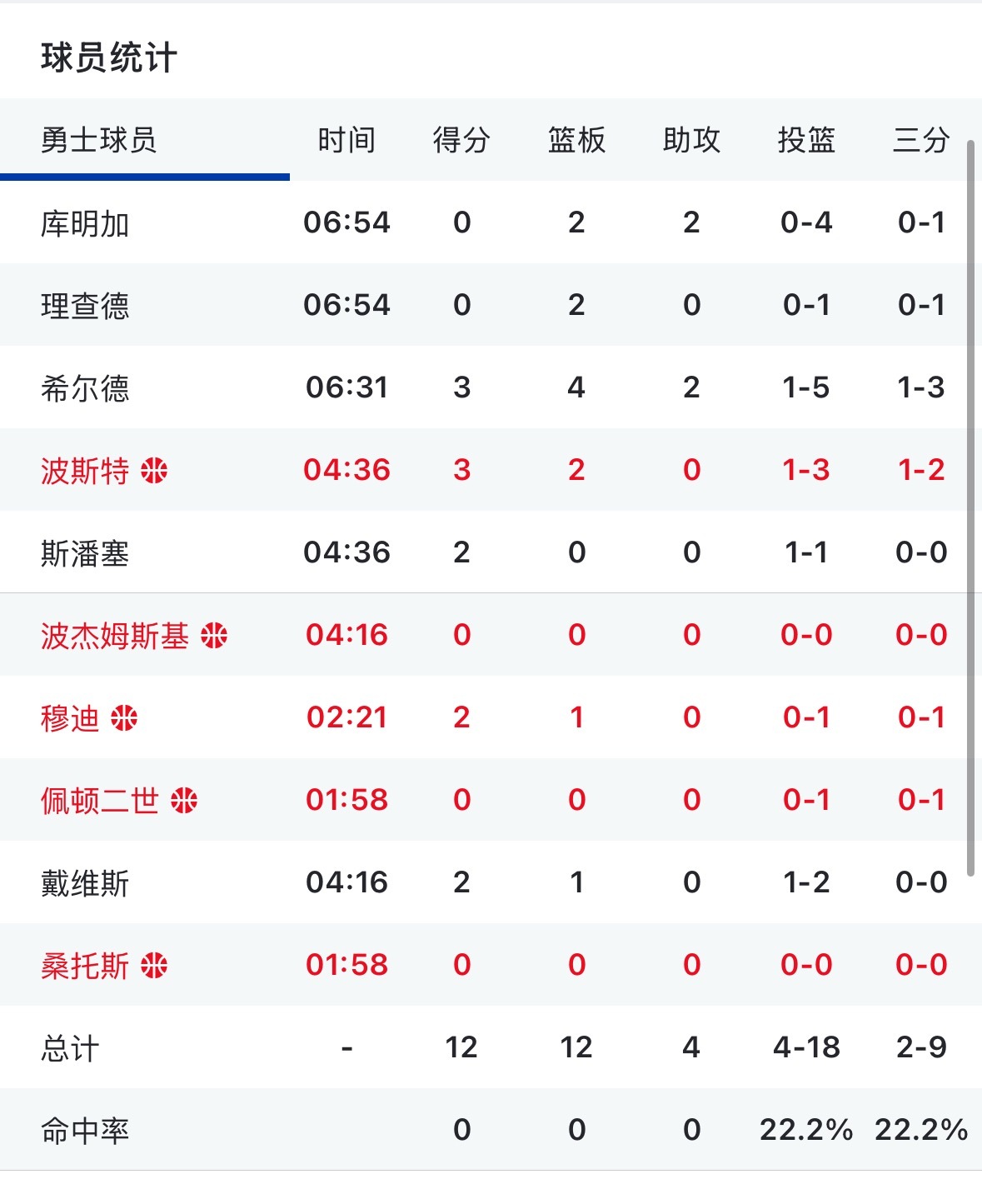The width and height of the screenshot is (982, 1204).
Task: Click the 22.2% shooting percentage value
Action: 806,1130
